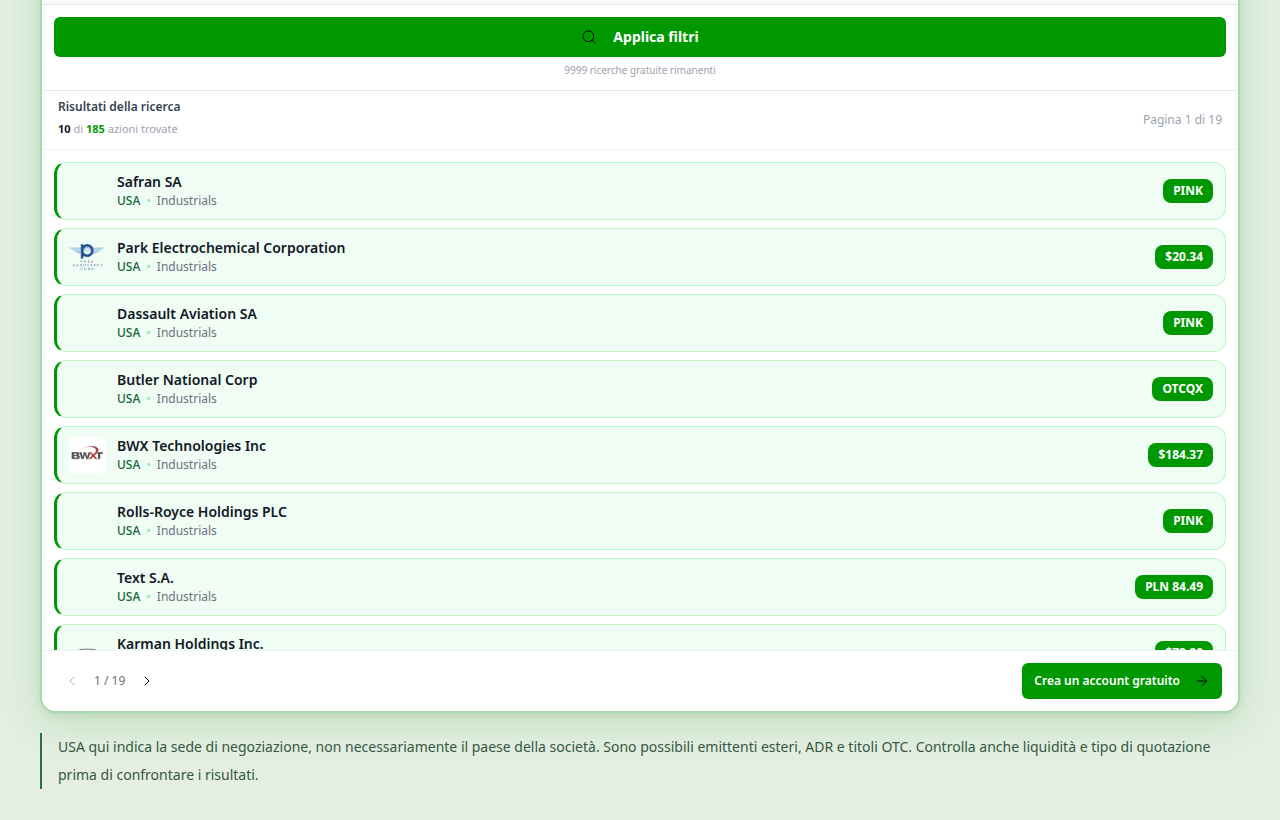Click the Pagina 1 di 19 label
Screen dimensions: 1280x820
coord(1182,120)
